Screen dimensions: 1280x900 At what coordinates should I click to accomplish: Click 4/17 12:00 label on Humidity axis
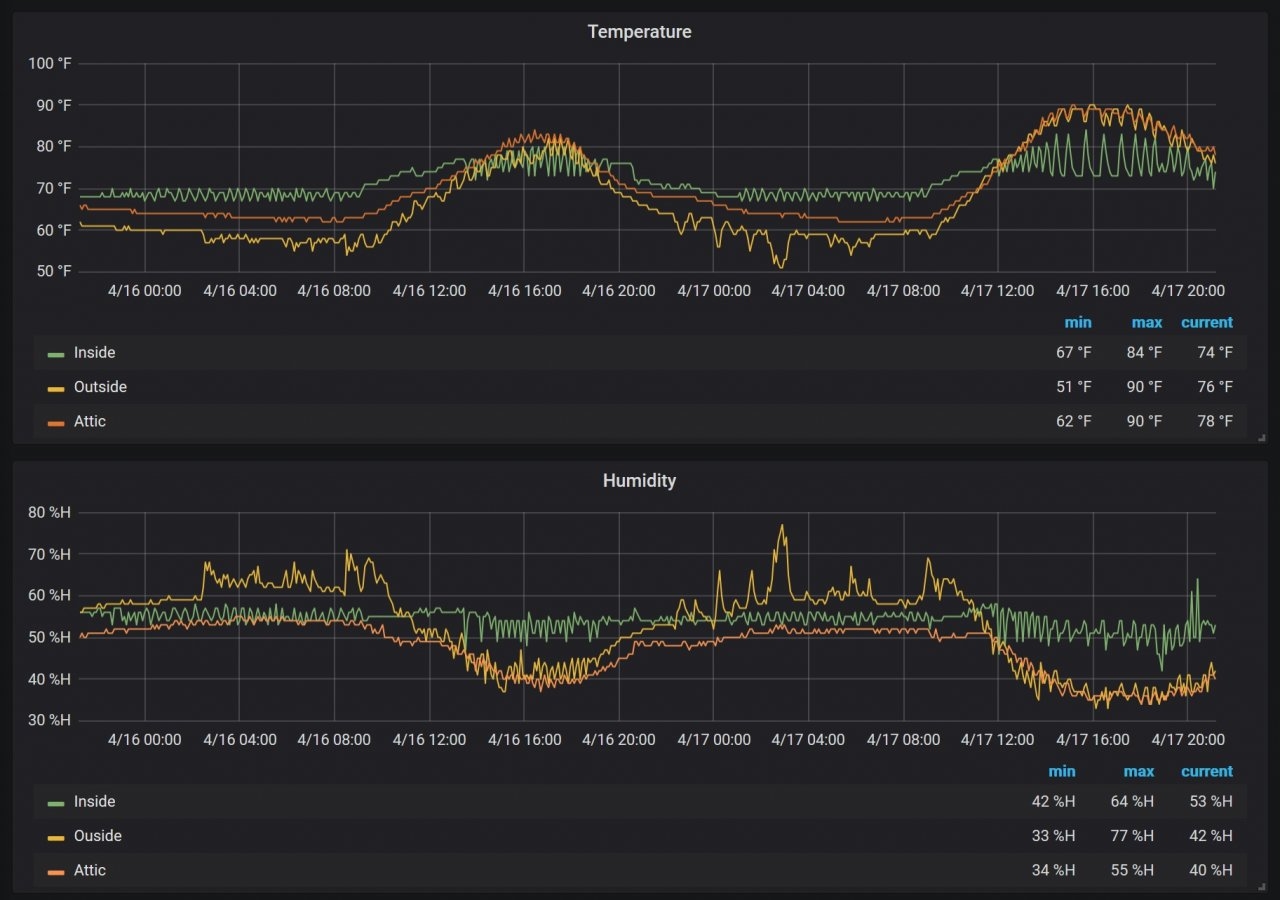tap(998, 740)
